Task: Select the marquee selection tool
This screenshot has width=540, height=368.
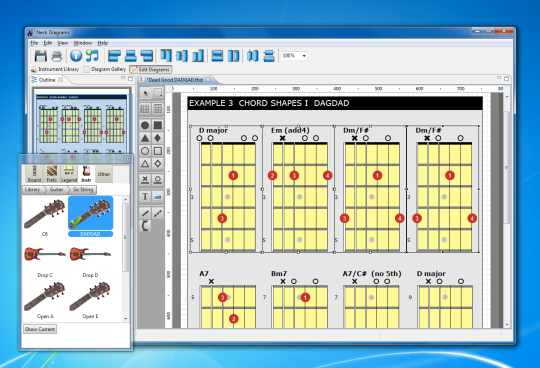Action: pos(158,93)
